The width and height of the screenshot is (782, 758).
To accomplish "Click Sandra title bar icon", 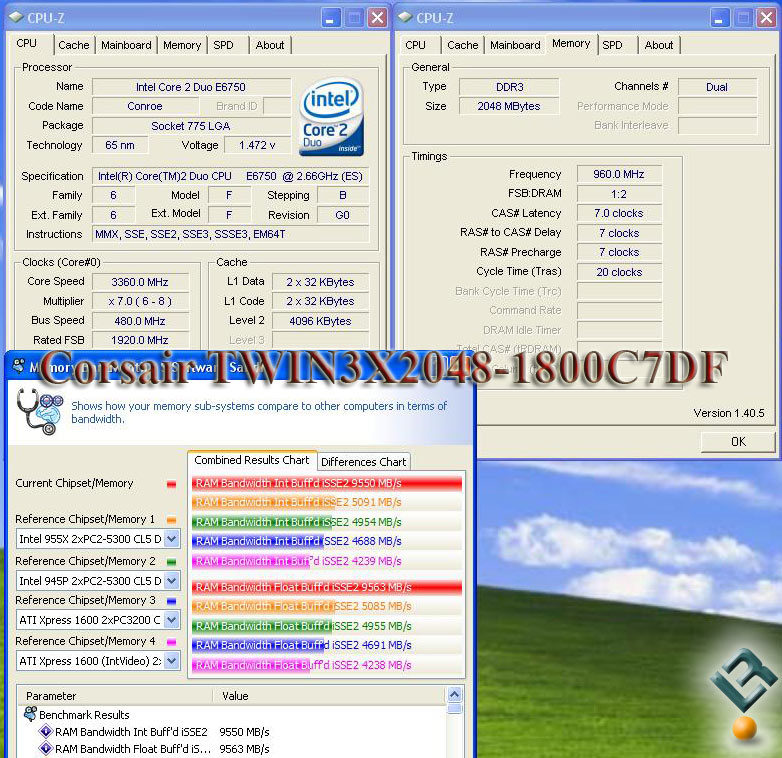I will (19, 366).
